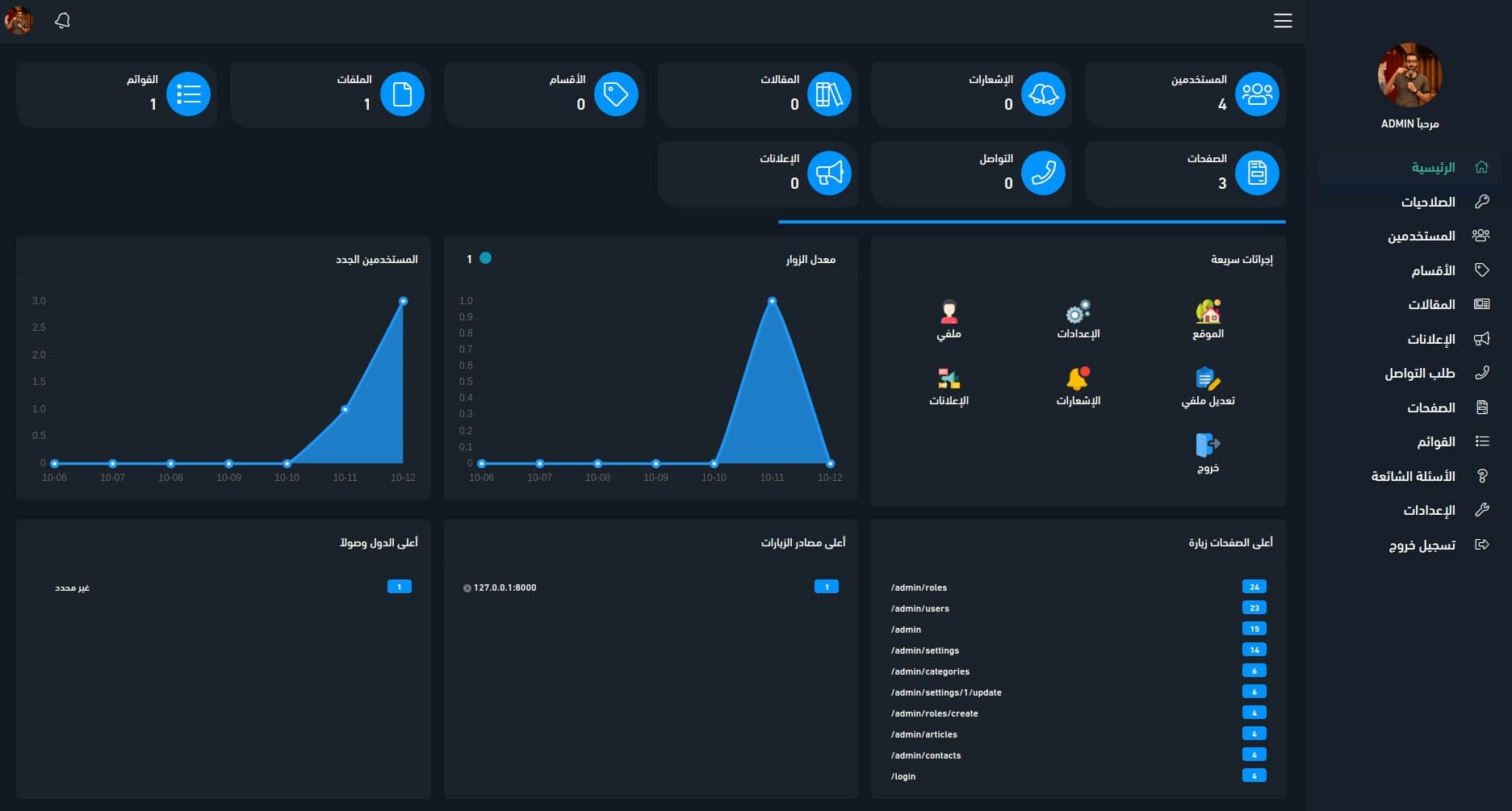Click خروج quick action exit icon
The width and height of the screenshot is (1512, 811).
click(x=1208, y=445)
